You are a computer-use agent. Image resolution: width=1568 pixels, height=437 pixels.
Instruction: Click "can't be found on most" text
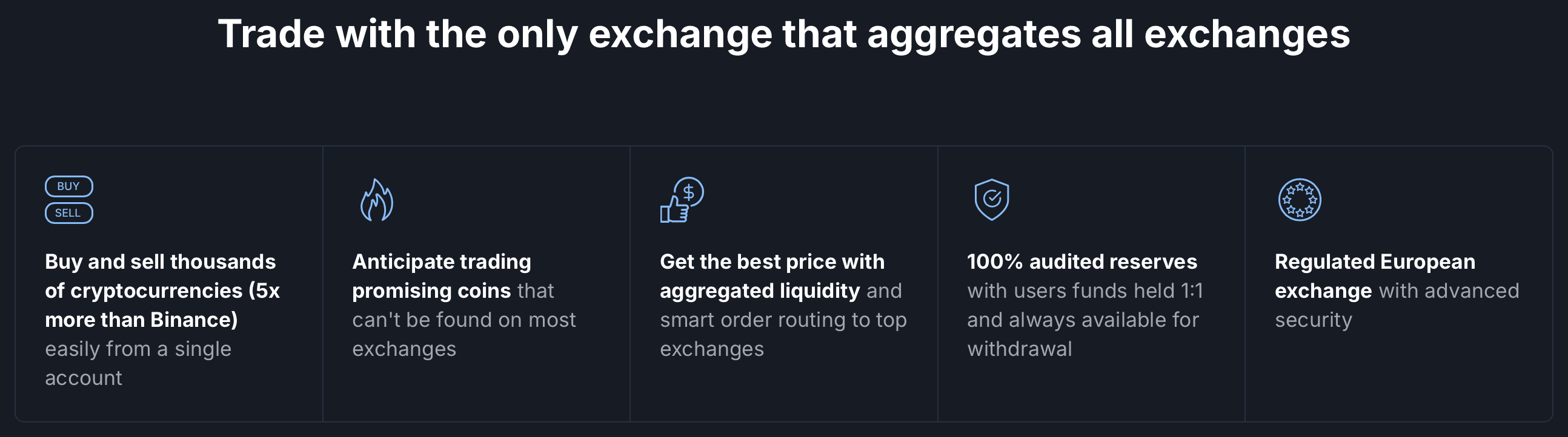tap(464, 320)
